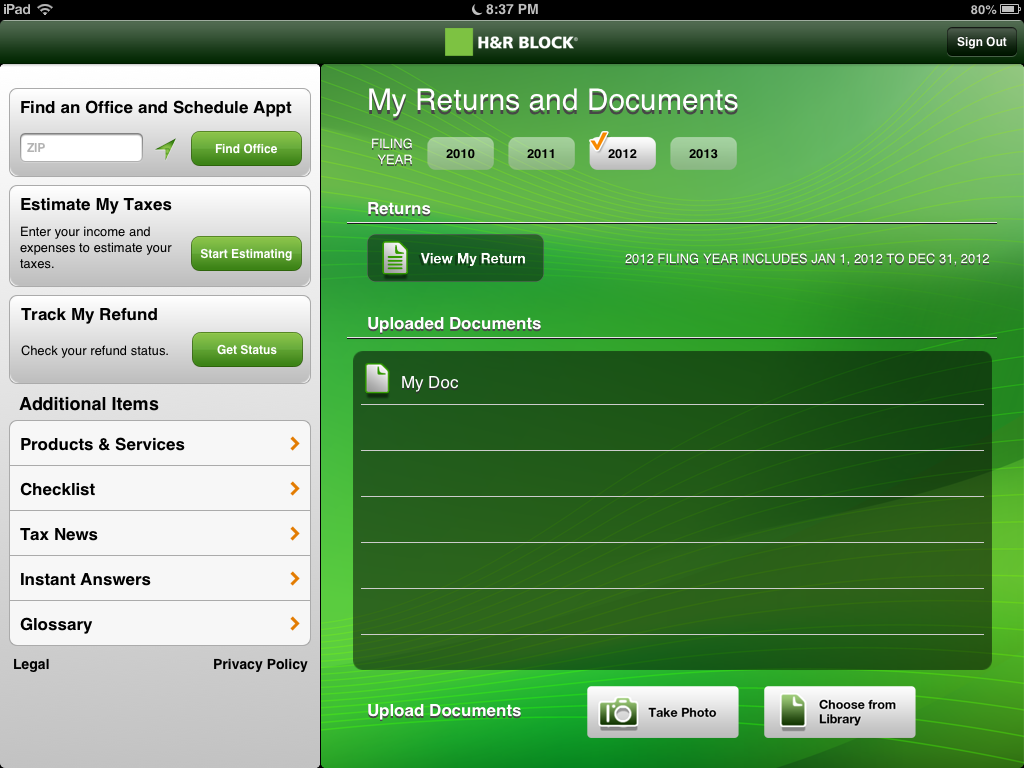The width and height of the screenshot is (1024, 768).
Task: Tap the Uploaded Documents heading
Action: click(454, 323)
